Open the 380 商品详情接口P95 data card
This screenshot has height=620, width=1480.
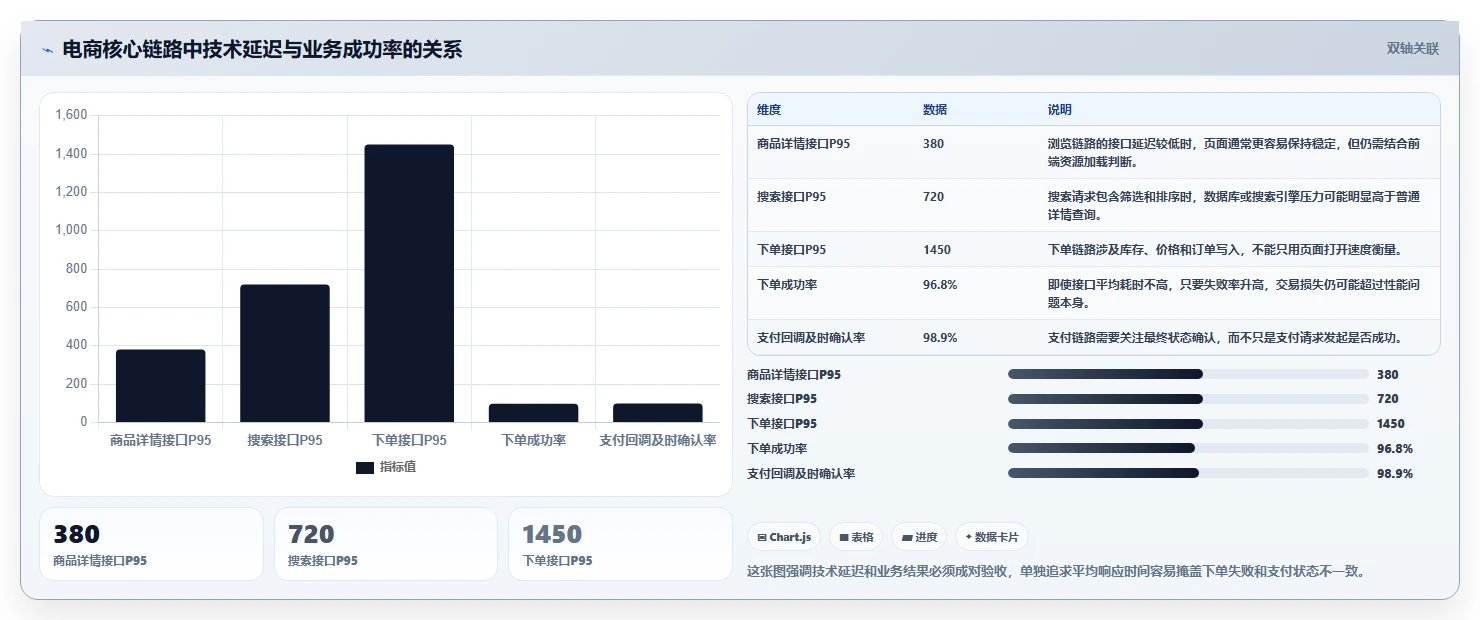(x=151, y=544)
